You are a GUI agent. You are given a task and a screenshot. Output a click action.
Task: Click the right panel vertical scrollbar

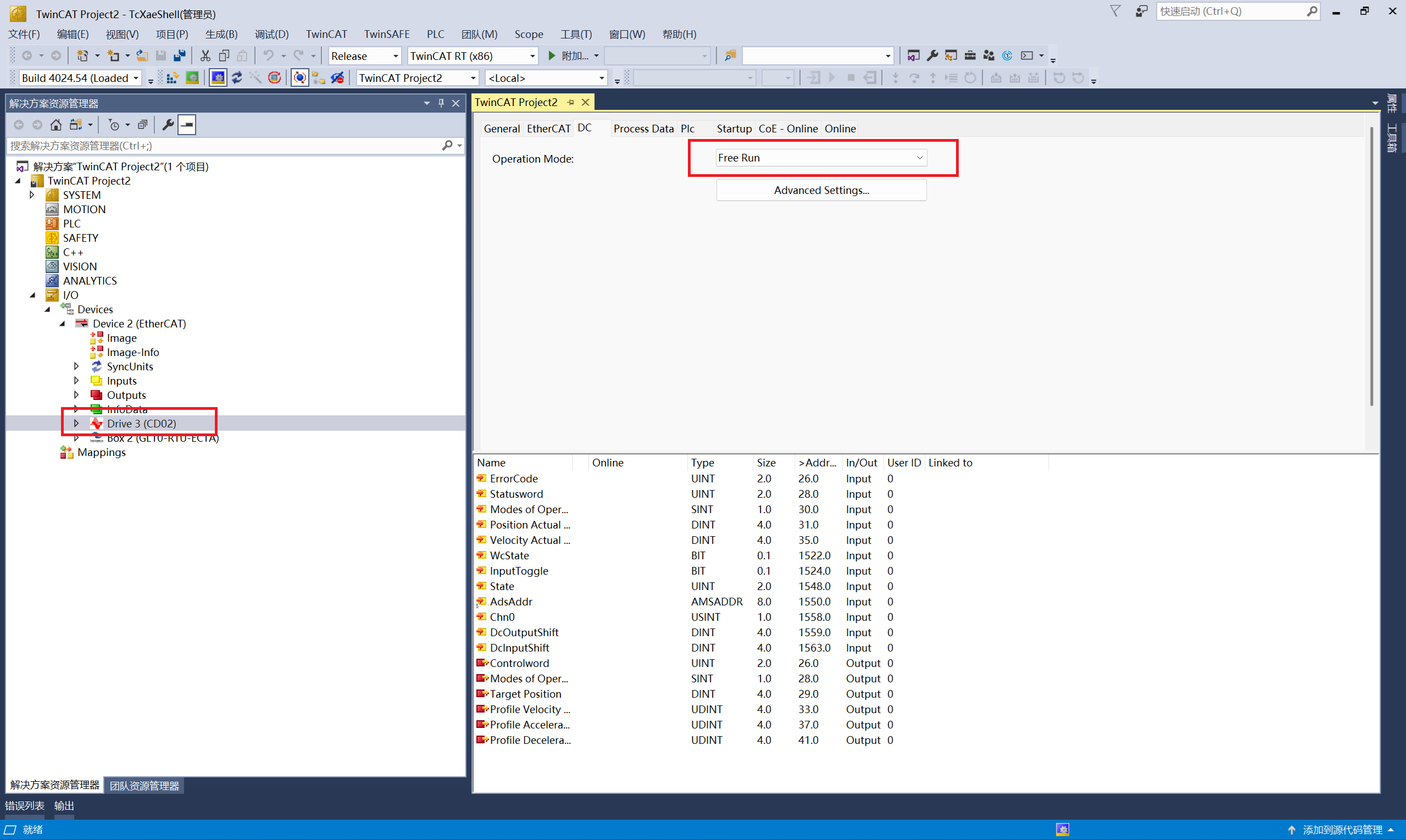tap(1371, 266)
